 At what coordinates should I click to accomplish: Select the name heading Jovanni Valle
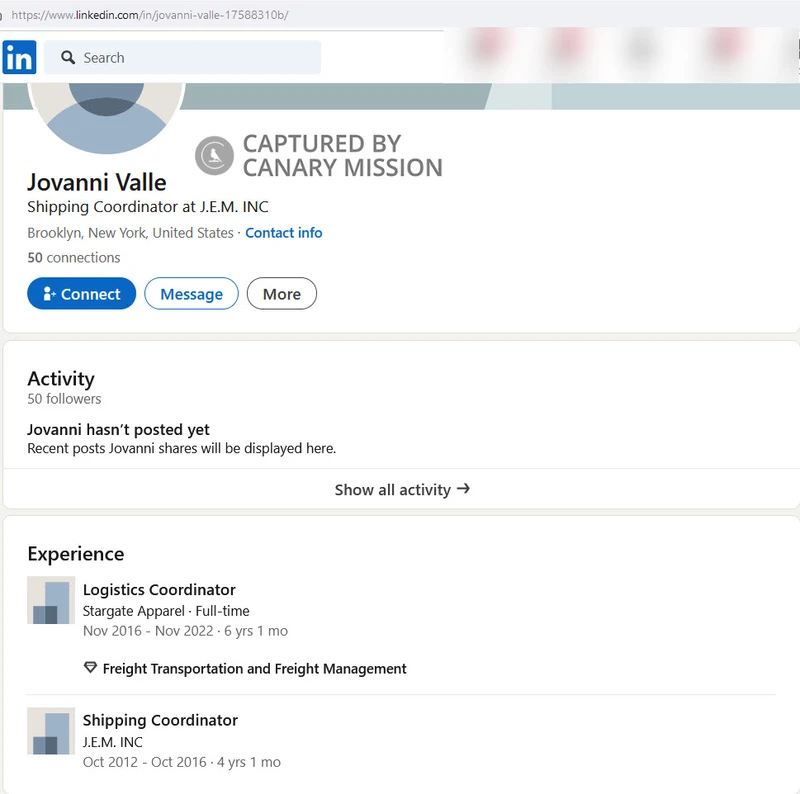[x=97, y=182]
